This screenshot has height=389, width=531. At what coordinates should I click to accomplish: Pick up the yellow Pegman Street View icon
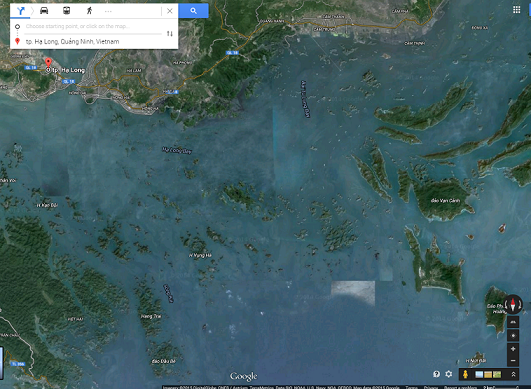point(466,374)
